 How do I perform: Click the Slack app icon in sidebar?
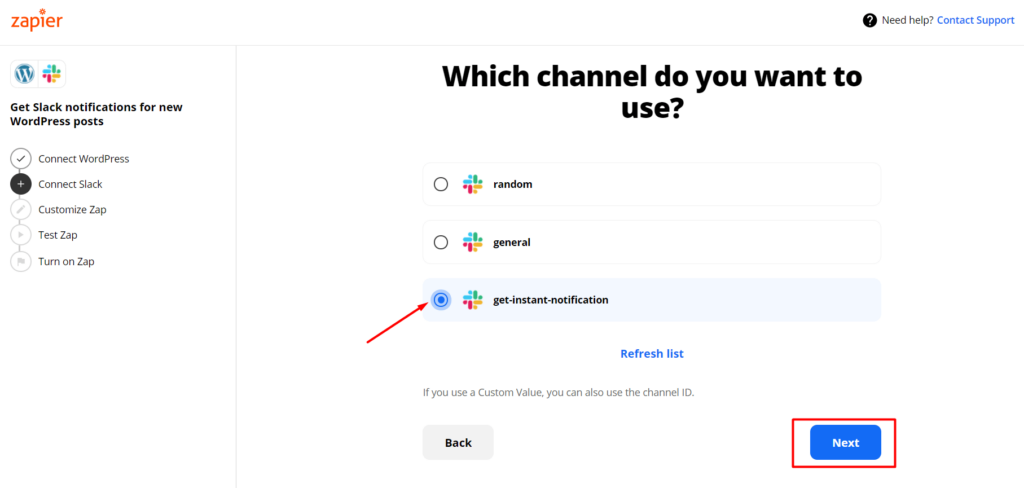[x=51, y=74]
